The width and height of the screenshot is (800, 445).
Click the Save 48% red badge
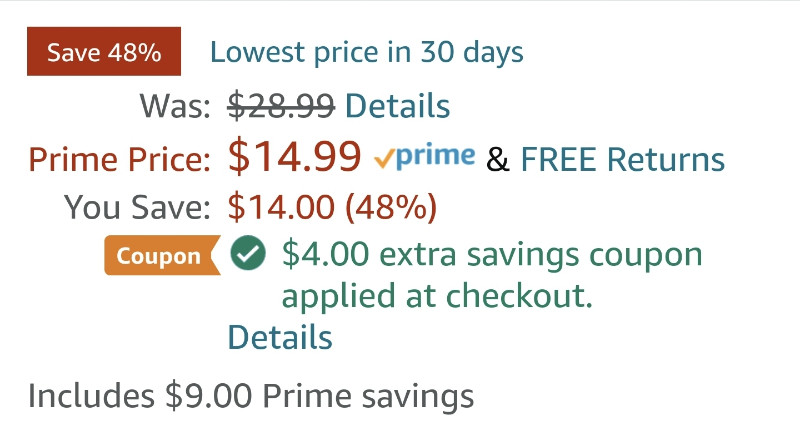tap(104, 52)
